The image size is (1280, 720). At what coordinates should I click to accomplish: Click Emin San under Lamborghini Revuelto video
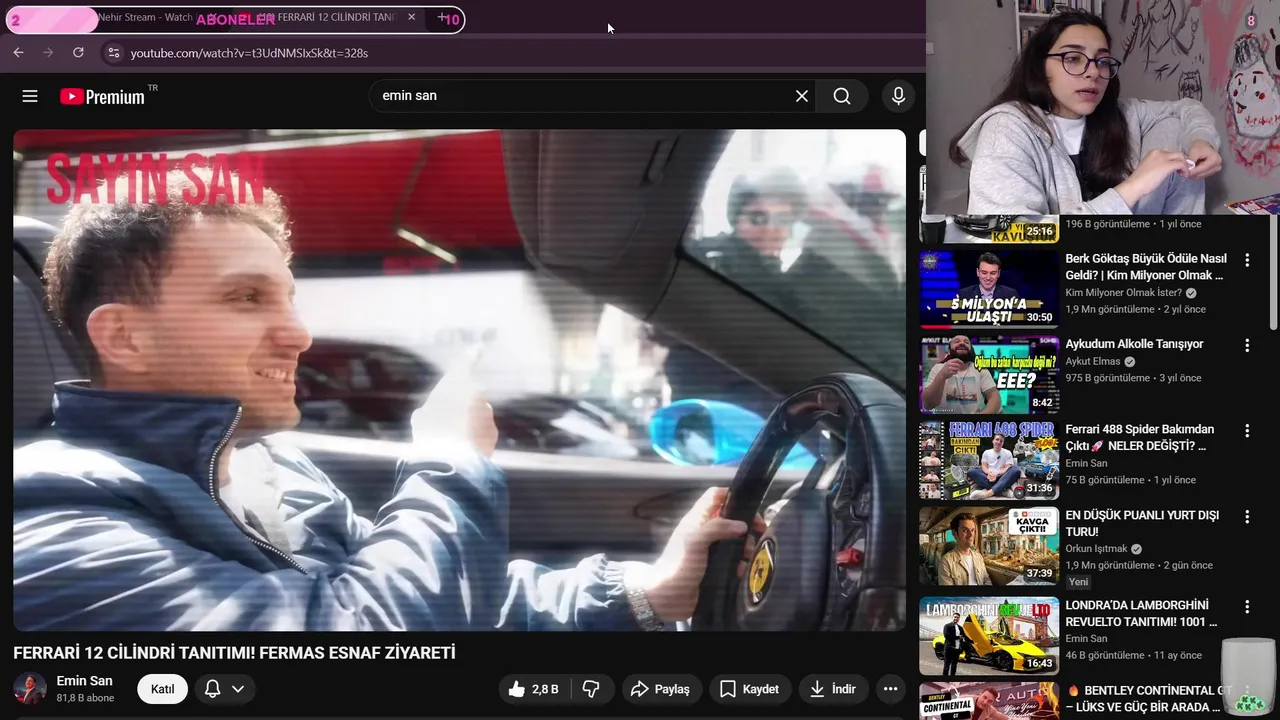[1086, 639]
